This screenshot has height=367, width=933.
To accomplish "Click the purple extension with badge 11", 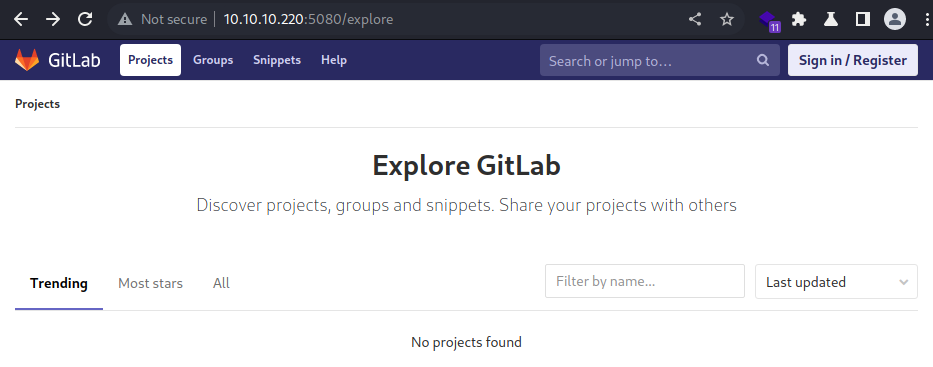I will pos(769,21).
